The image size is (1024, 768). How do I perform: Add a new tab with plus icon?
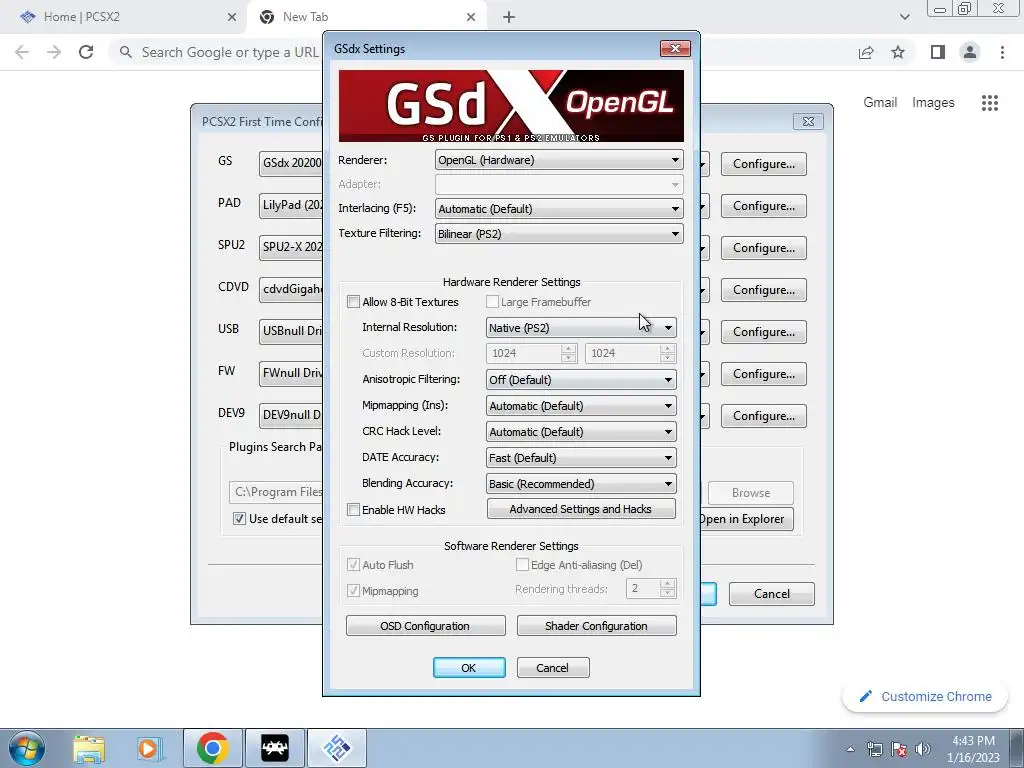click(x=509, y=17)
